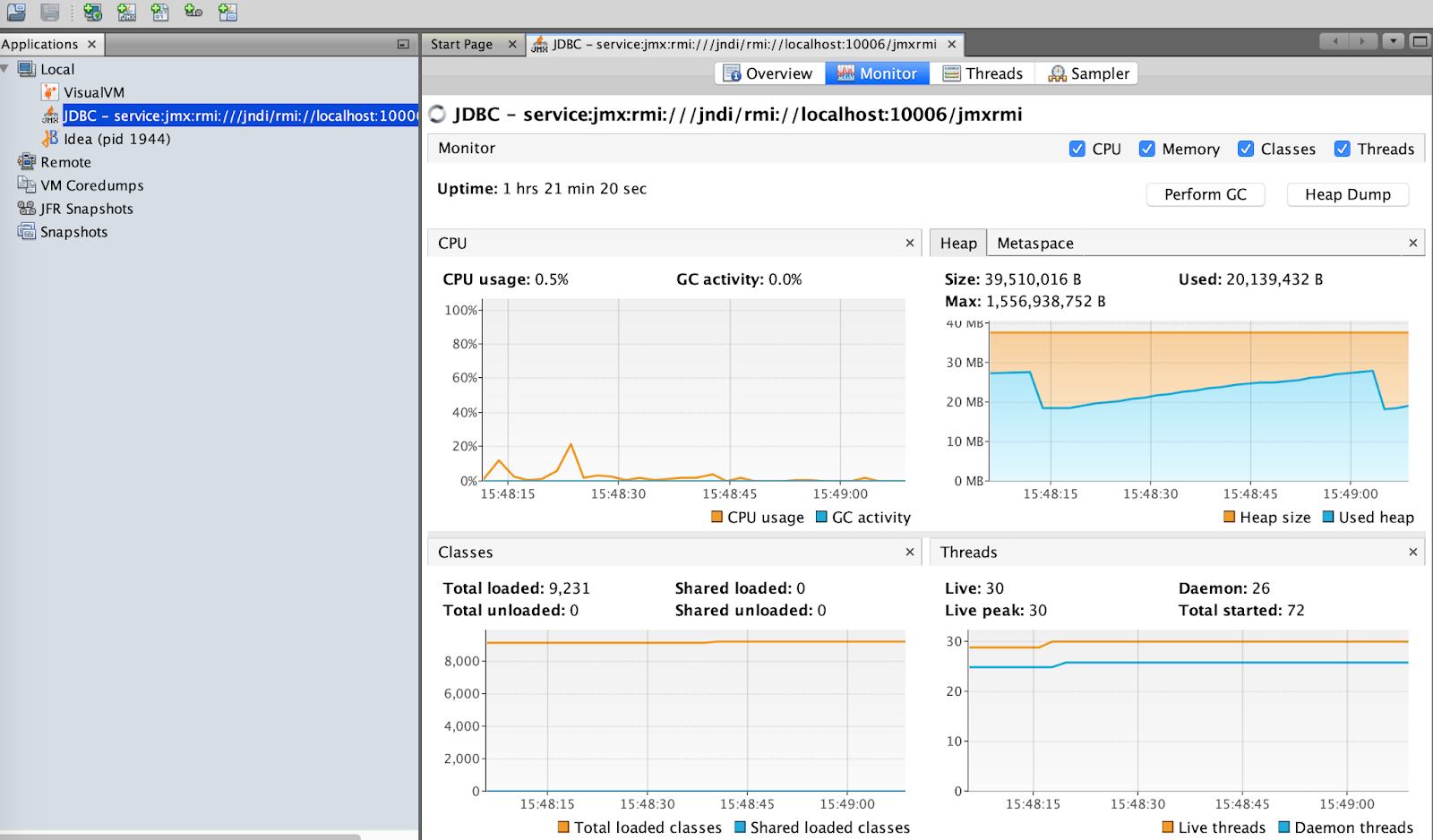1433x840 pixels.
Task: Click the Load Snapshot toolbar icon
Action: (16, 12)
